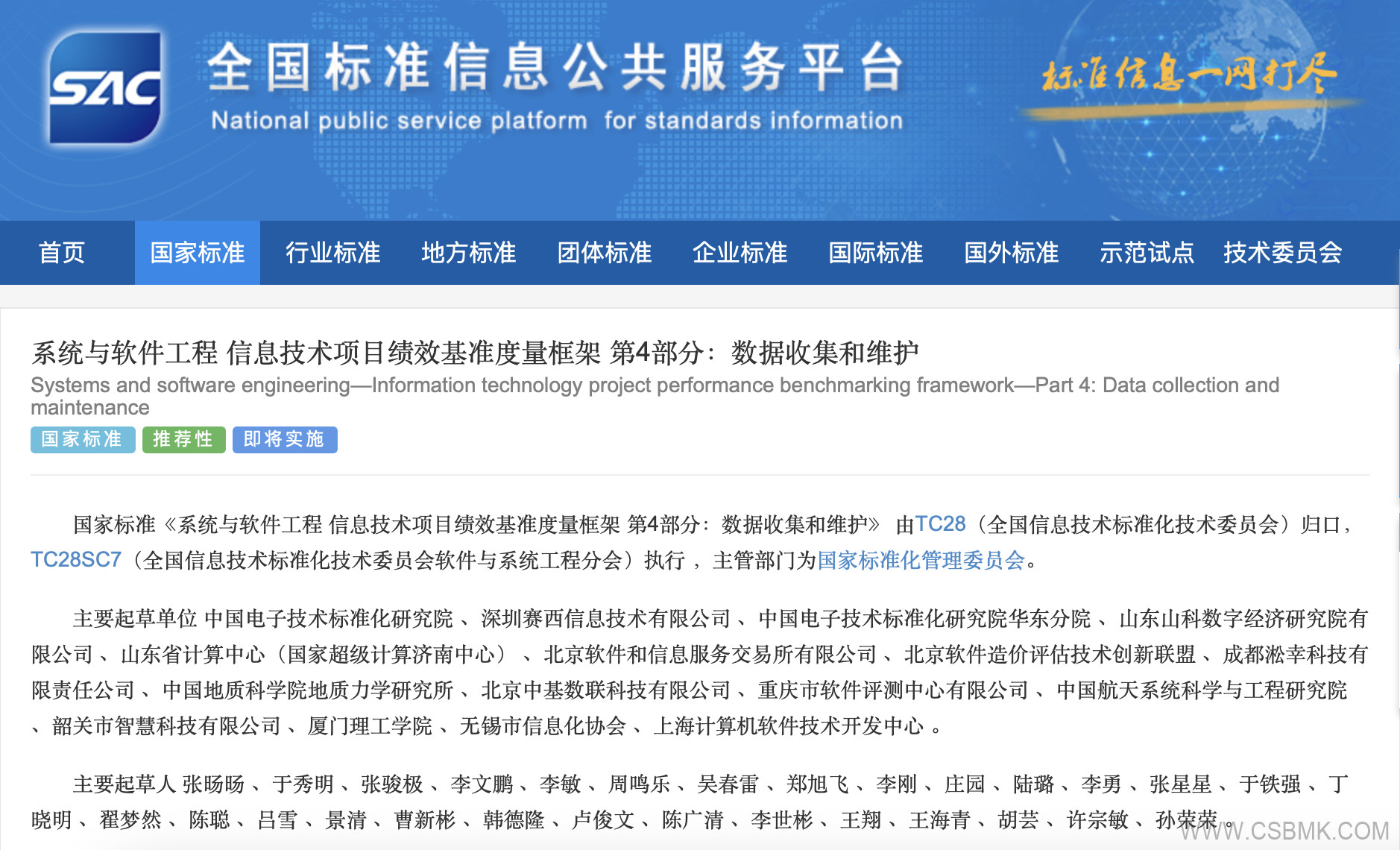Switch to 地方标准 section
Screen dimensions: 1400x850
[468, 253]
